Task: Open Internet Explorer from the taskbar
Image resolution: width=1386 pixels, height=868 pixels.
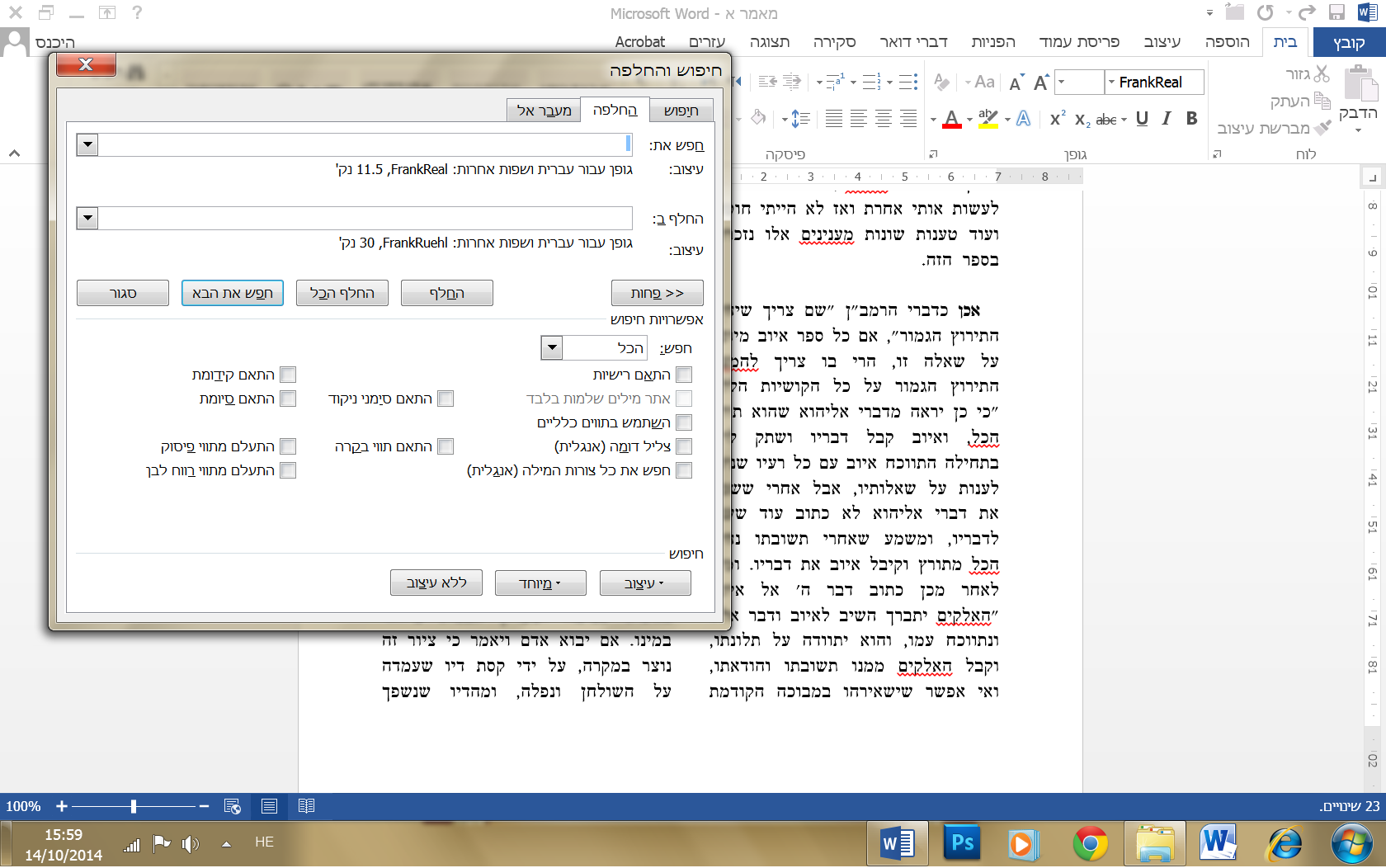Action: tap(1285, 843)
